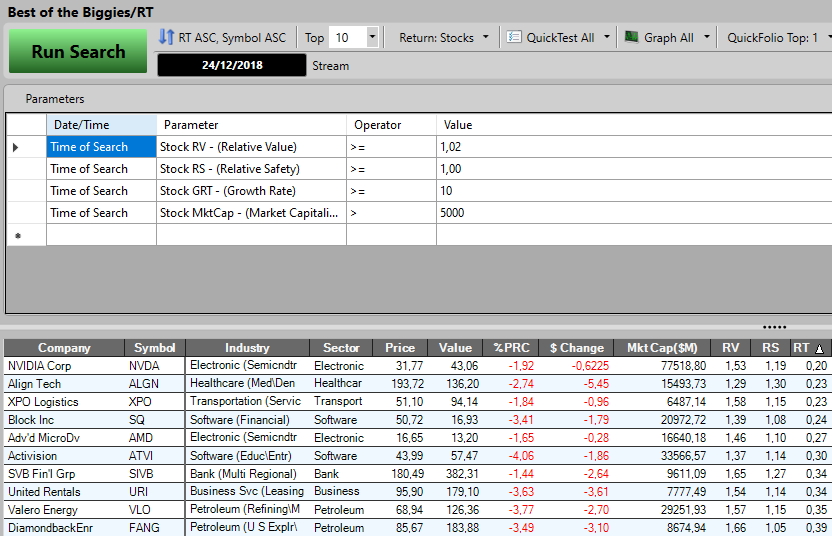Image resolution: width=832 pixels, height=536 pixels.
Task: Sort results by Symbol column
Action: [x=154, y=348]
